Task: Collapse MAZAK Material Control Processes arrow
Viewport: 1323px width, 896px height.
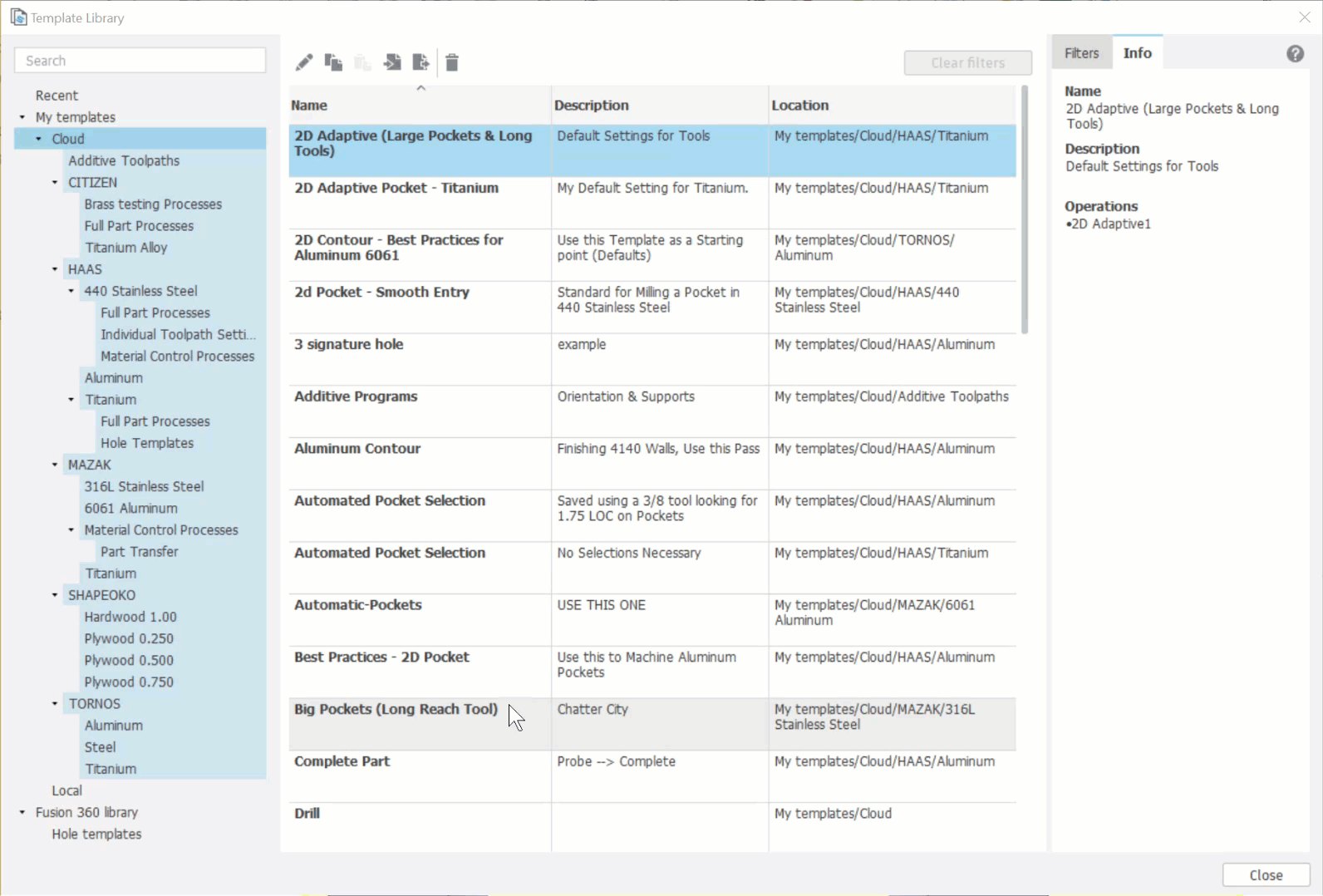Action: [71, 530]
